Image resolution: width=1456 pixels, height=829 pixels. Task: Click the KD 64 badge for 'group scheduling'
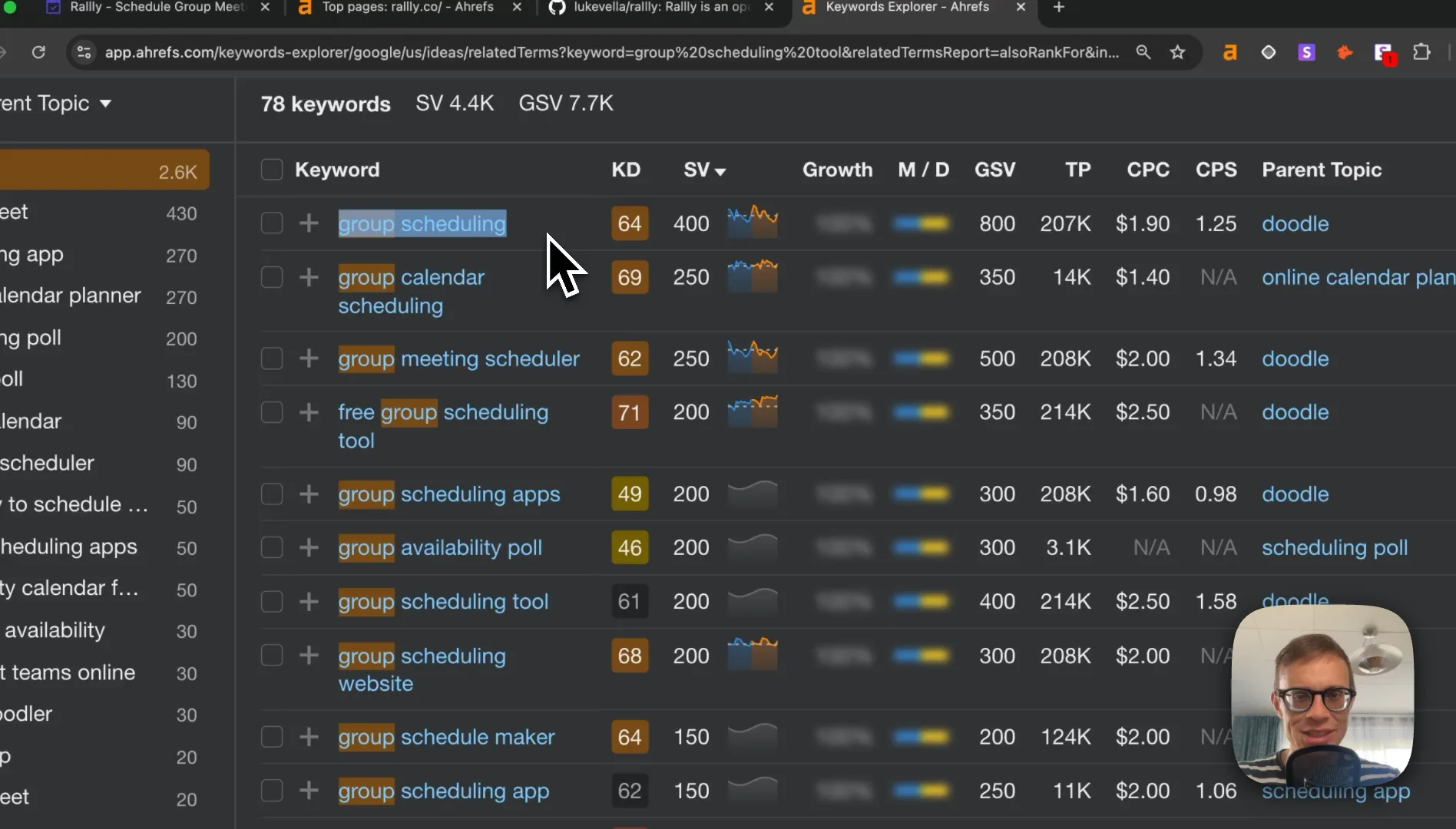tap(630, 223)
